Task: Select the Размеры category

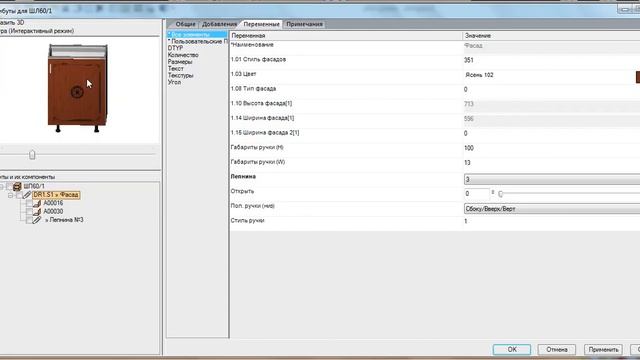Action: pos(180,62)
